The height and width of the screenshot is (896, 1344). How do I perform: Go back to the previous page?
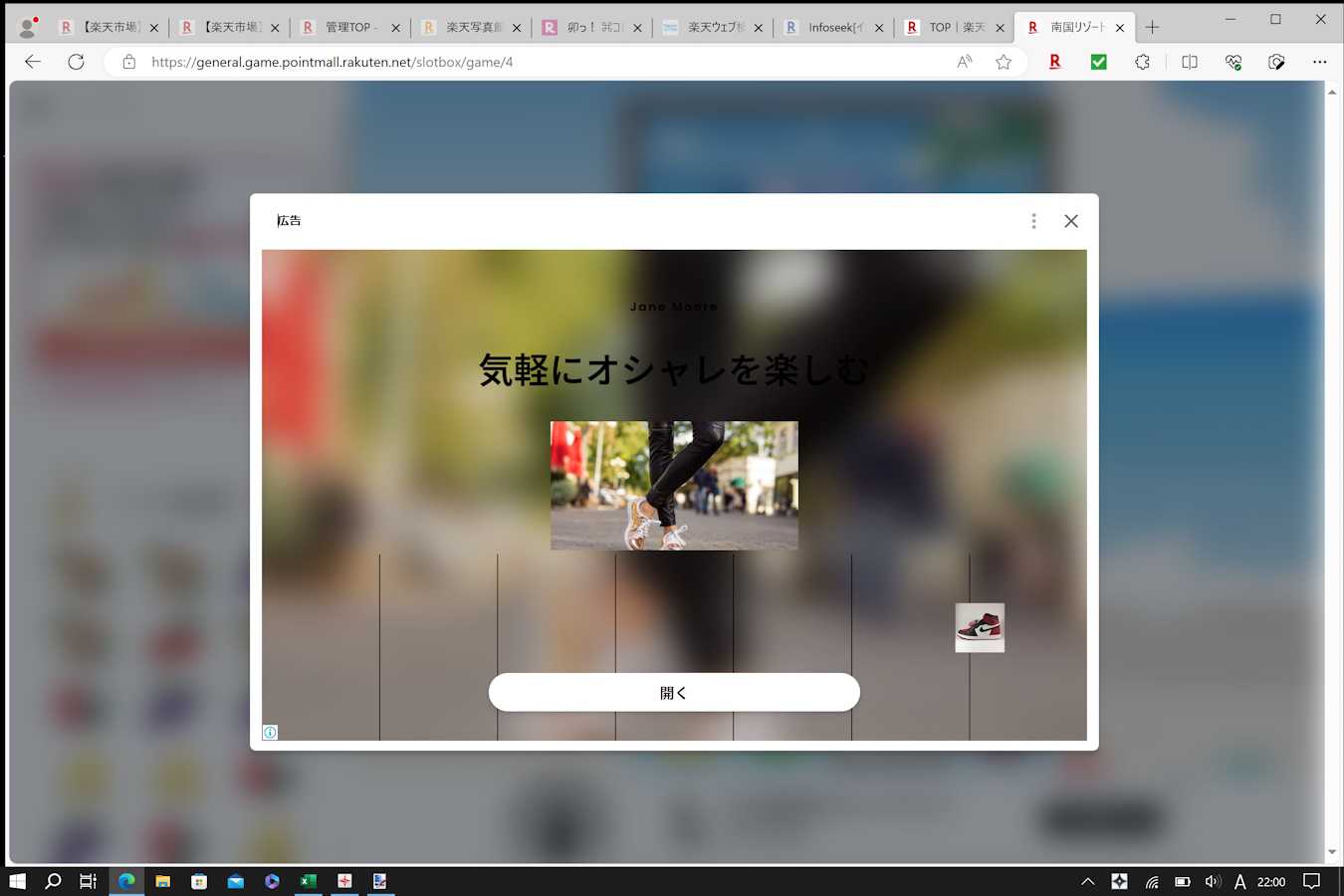(33, 62)
